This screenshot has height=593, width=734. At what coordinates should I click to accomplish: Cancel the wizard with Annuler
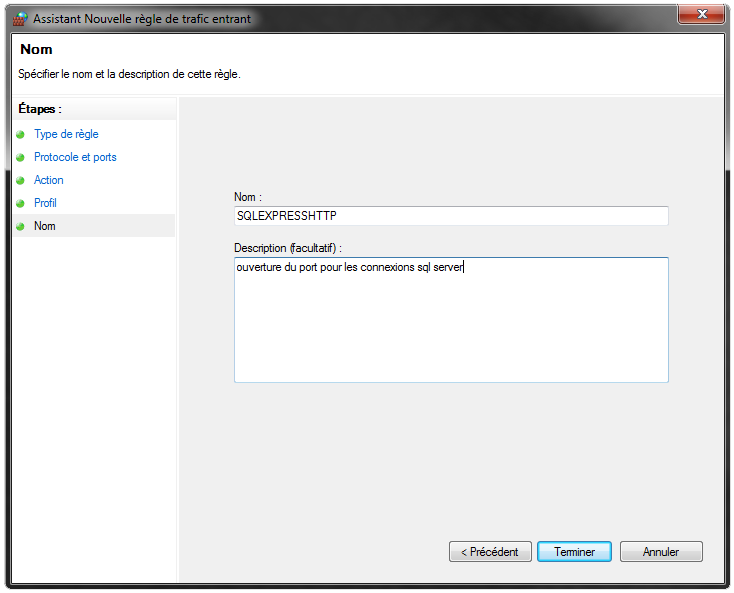[661, 552]
